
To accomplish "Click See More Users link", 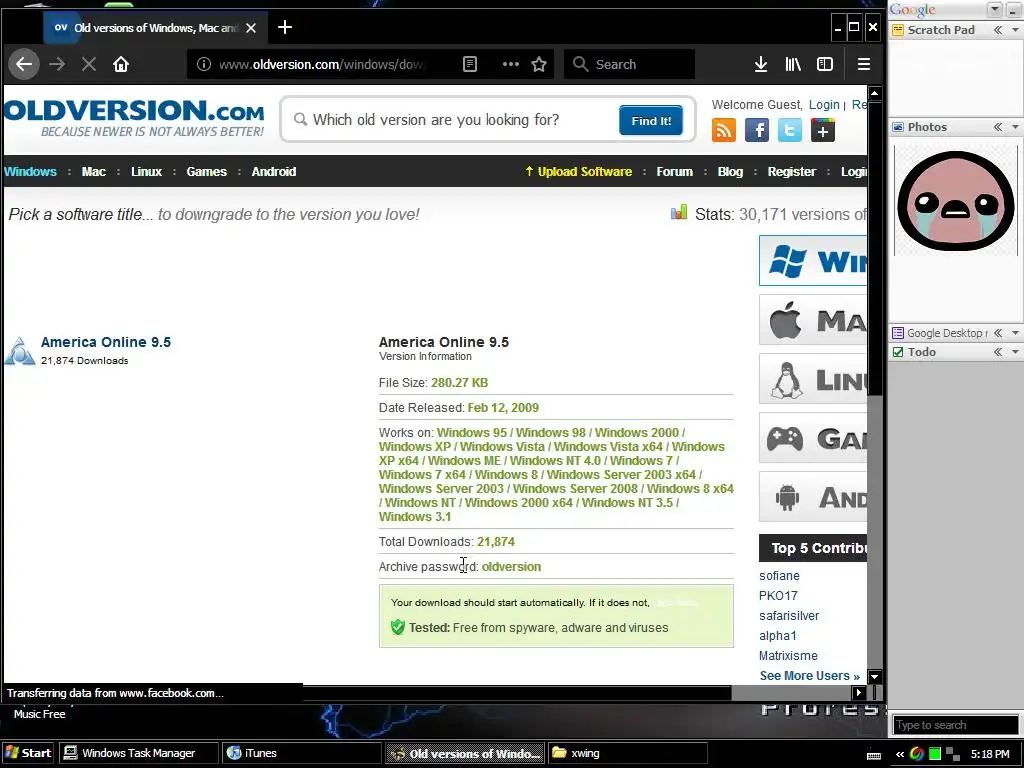I will coord(810,676).
